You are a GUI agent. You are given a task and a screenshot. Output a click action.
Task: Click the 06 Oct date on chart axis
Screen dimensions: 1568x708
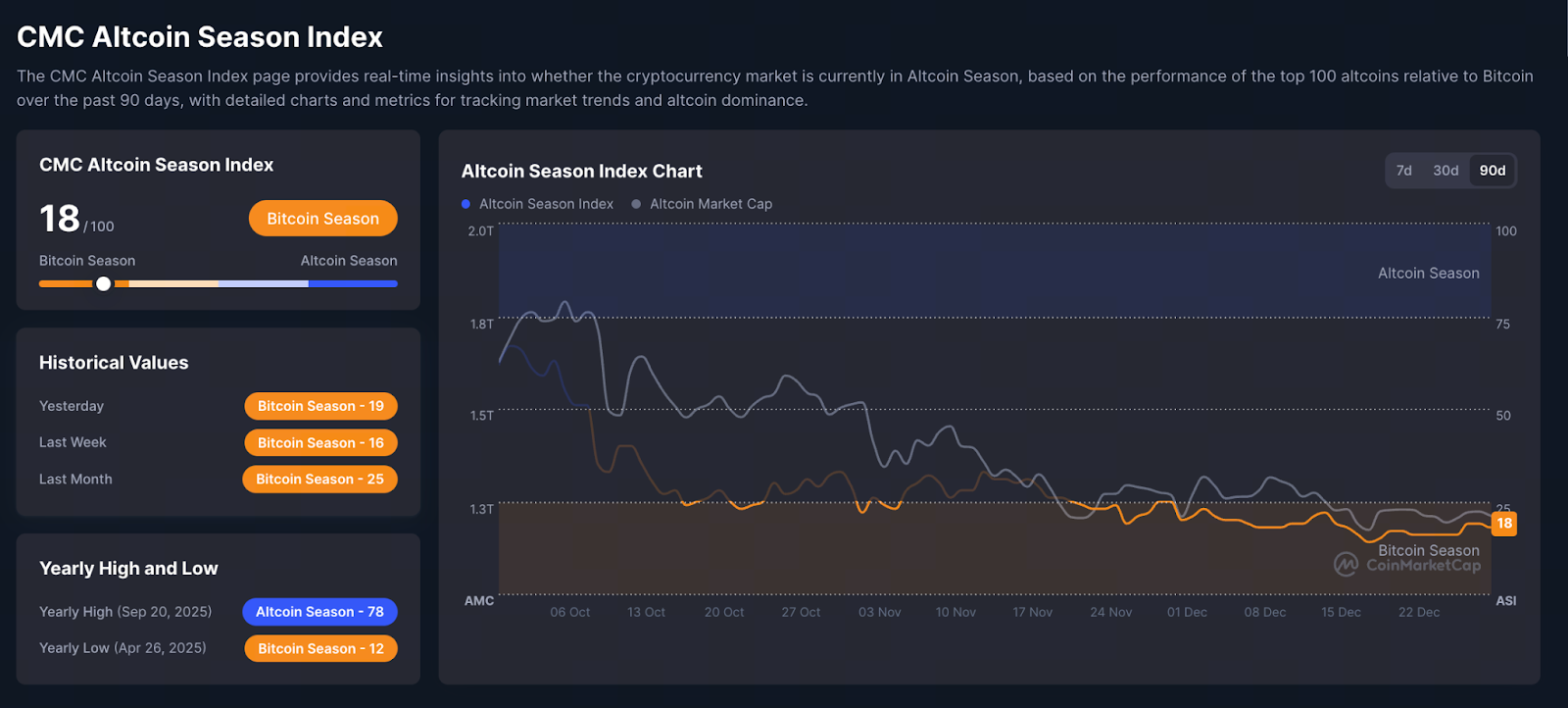pyautogui.click(x=569, y=612)
